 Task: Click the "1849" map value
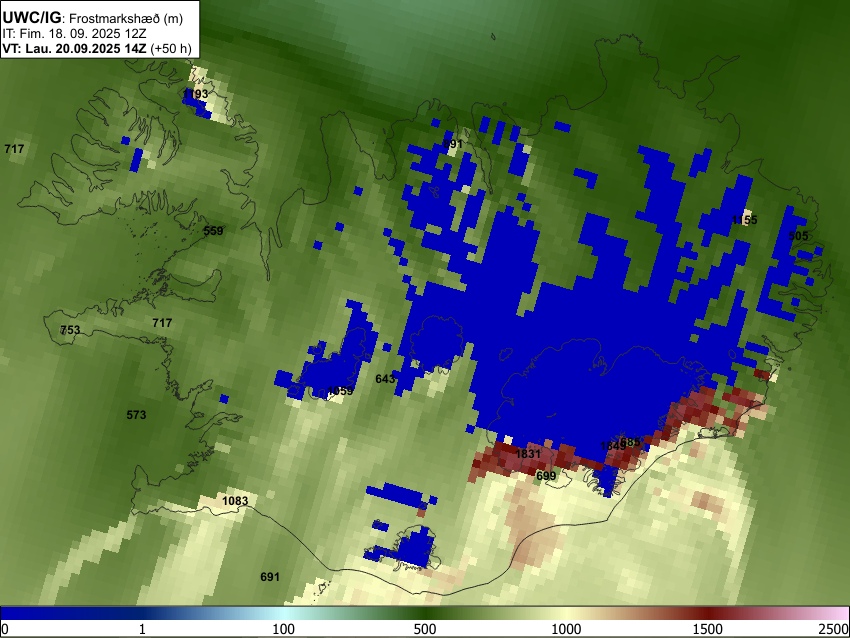[x=613, y=446]
